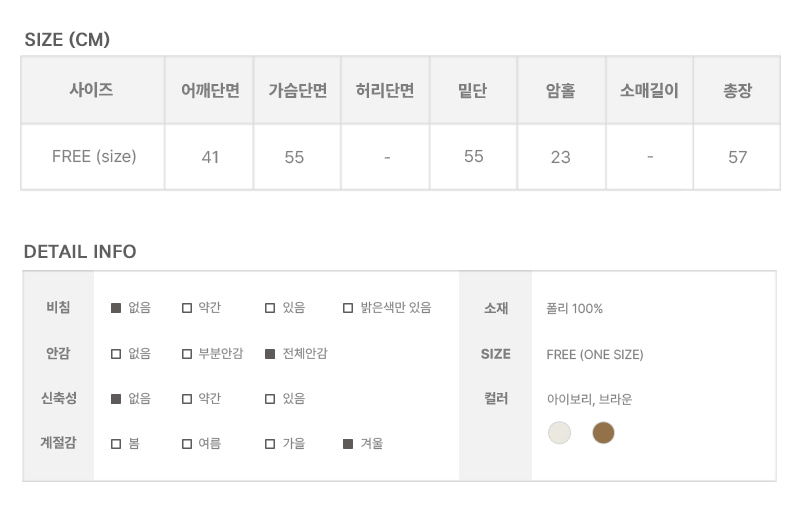The width and height of the screenshot is (800, 530).
Task: Click the FREE (size) row label
Action: 94,156
